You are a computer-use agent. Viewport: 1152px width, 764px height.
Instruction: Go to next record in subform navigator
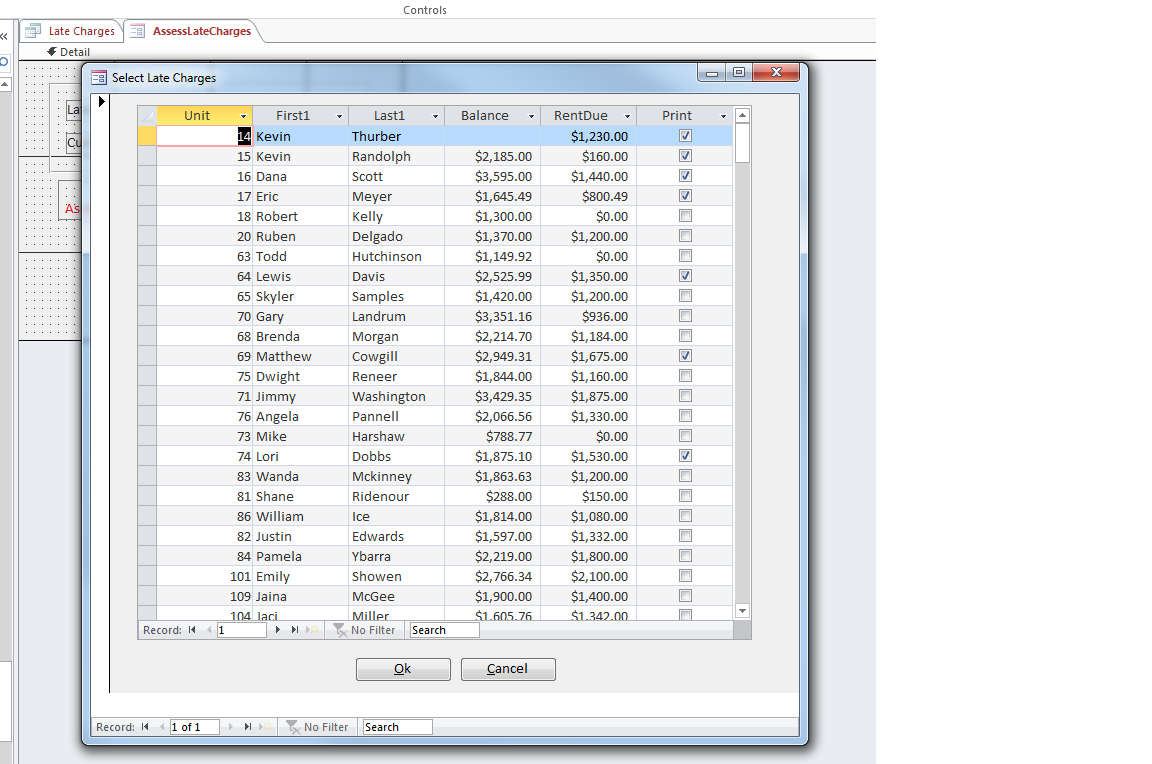pos(278,630)
